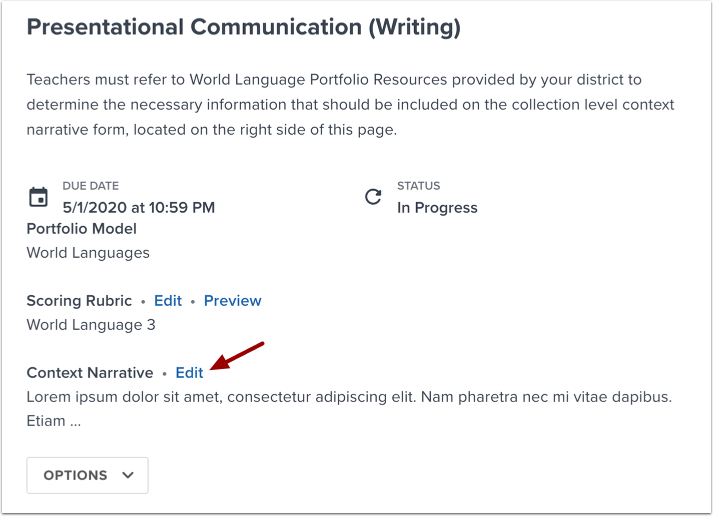
Task: Click Edit link next to Context Narrative
Action: 189,373
